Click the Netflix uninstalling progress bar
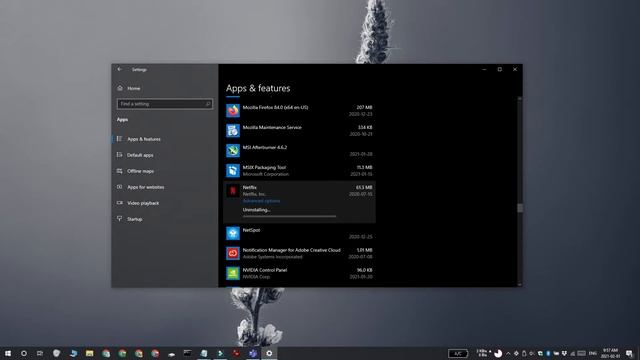The height and width of the screenshot is (360, 640). point(289,216)
